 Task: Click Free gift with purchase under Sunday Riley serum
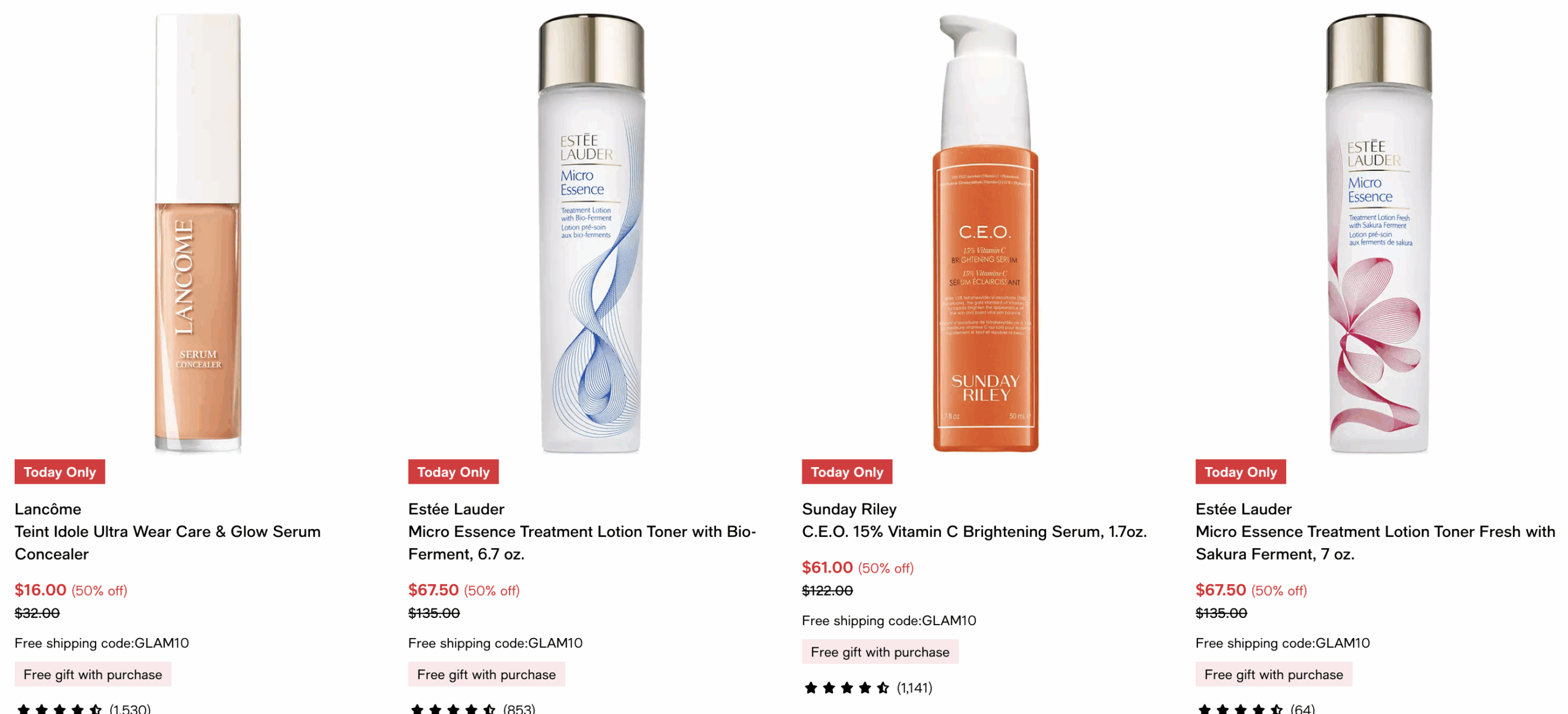[880, 652]
